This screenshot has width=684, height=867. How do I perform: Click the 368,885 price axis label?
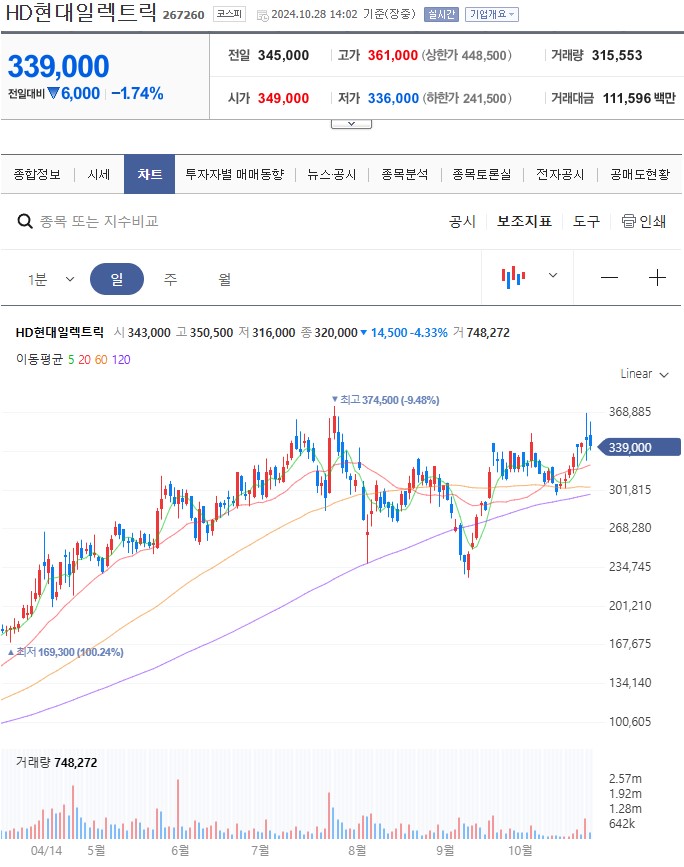(x=630, y=411)
